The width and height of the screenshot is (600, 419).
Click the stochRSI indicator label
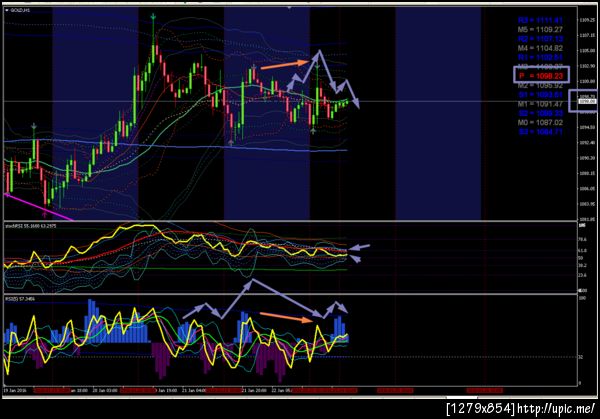coord(30,226)
